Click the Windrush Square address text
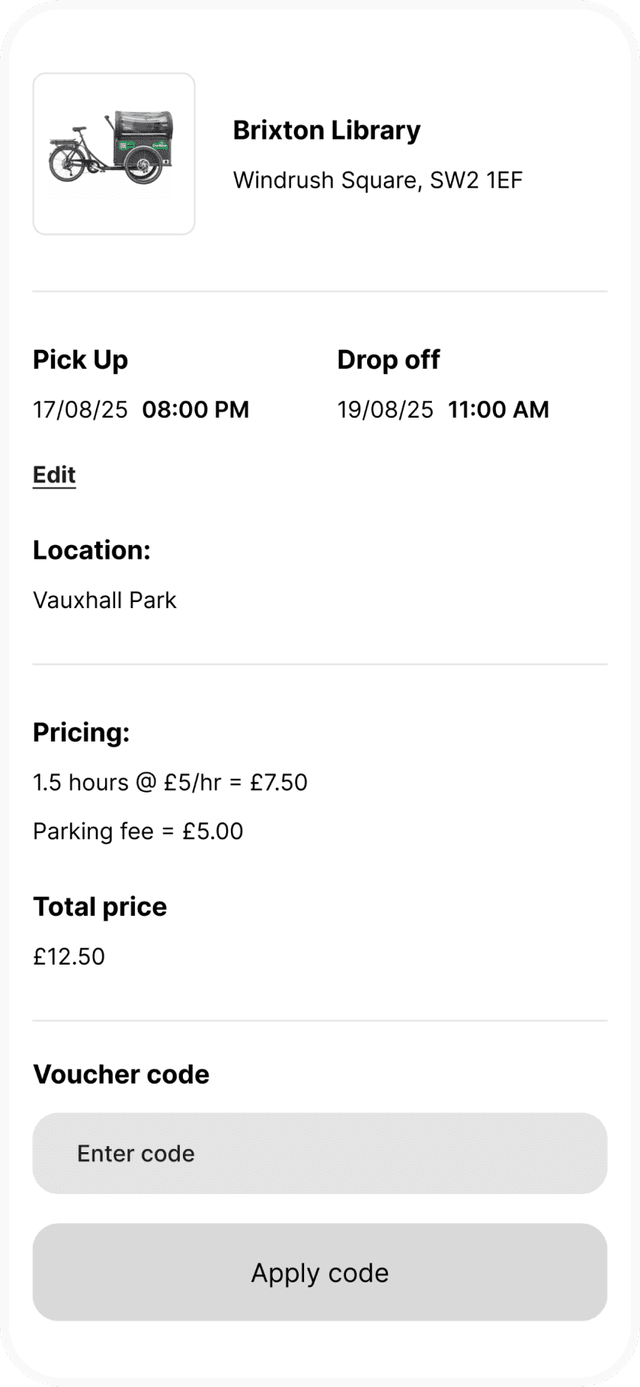This screenshot has height=1387, width=640. click(377, 180)
